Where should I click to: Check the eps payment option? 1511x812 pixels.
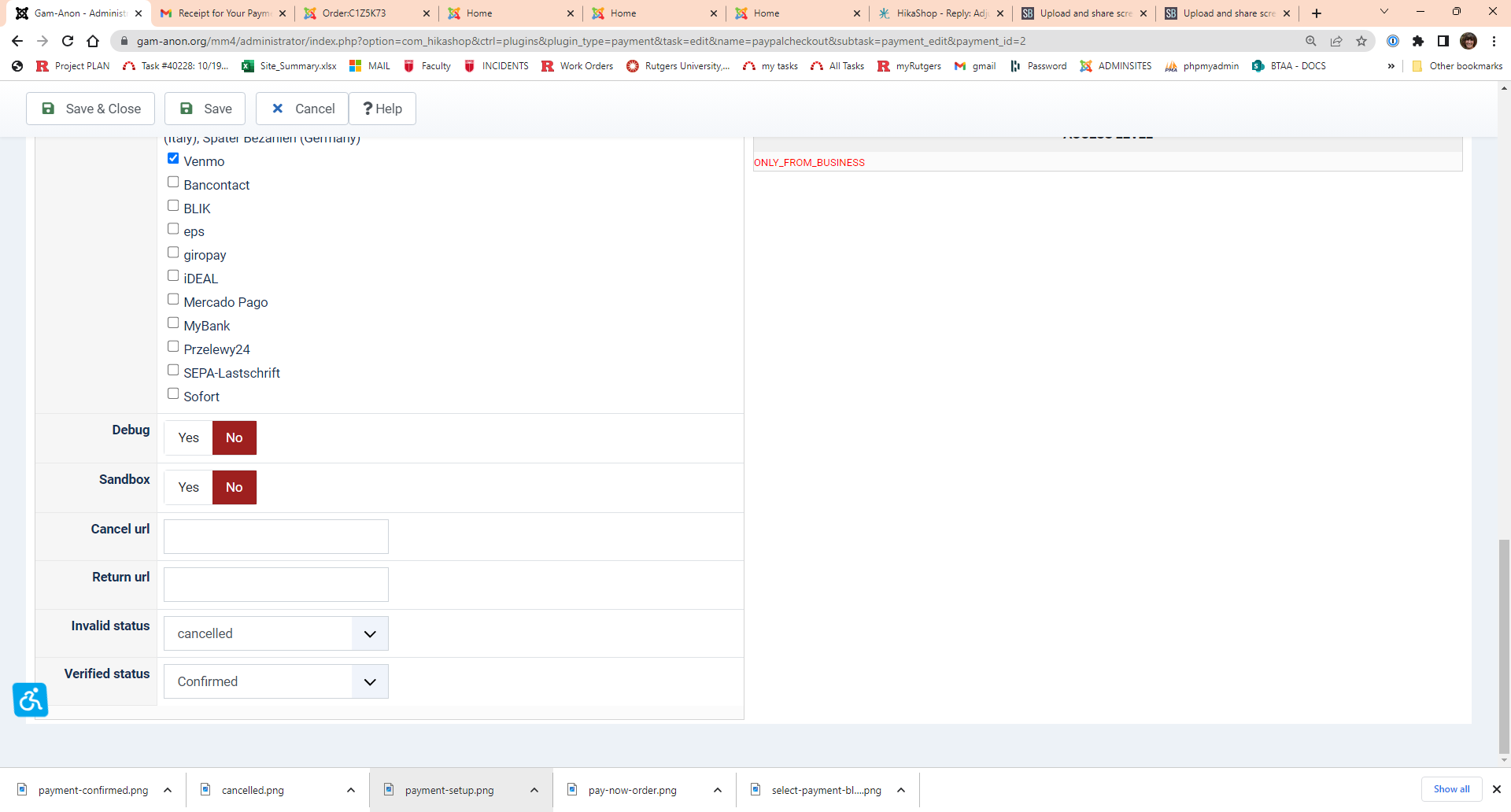[x=173, y=229]
